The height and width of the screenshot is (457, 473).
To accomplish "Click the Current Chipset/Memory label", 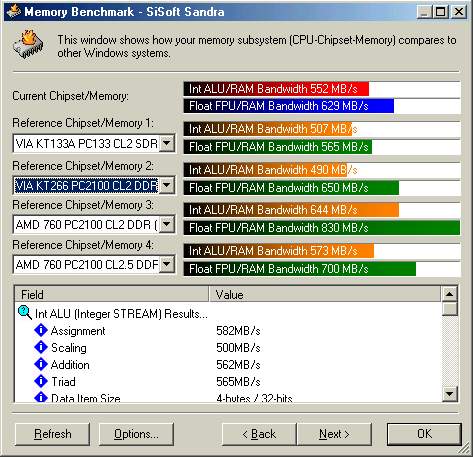I will click(70, 96).
